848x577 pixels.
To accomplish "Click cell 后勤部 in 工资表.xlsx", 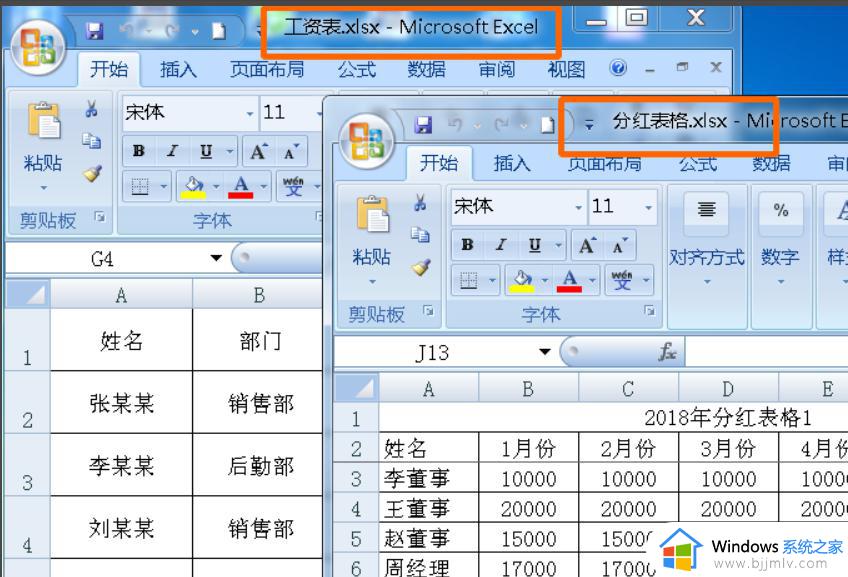I will 260,466.
